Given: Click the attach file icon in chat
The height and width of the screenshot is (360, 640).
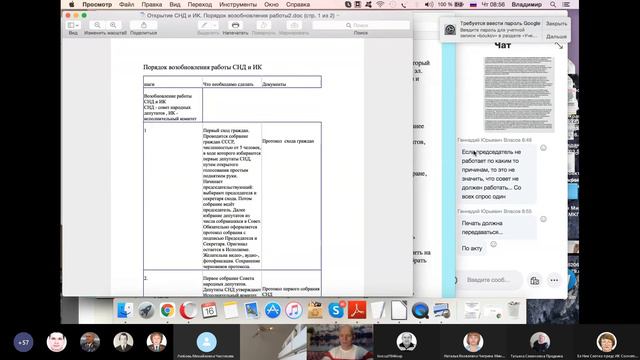Looking at the screenshot, I should click(x=535, y=280).
